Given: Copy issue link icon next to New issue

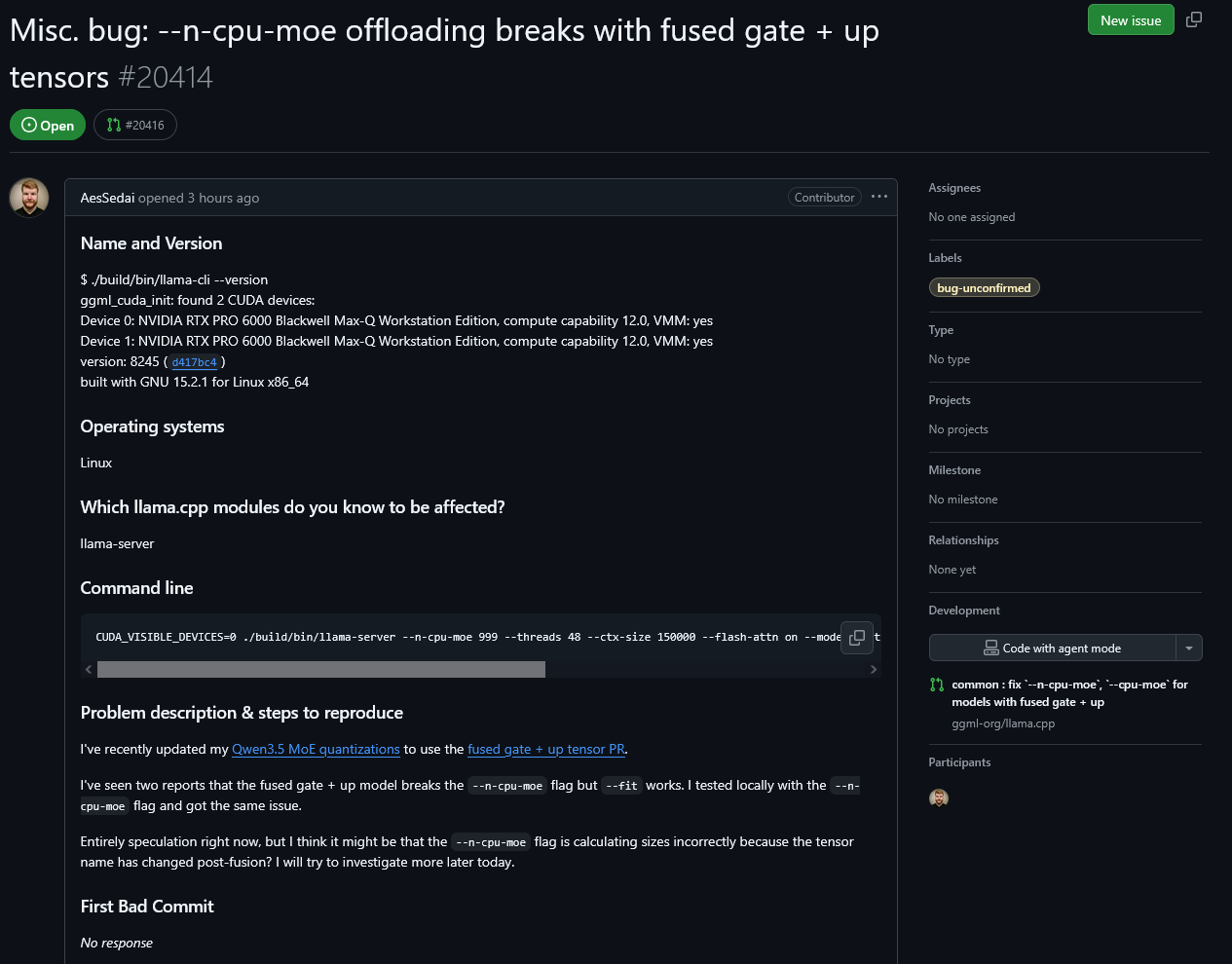Looking at the screenshot, I should (1194, 19).
